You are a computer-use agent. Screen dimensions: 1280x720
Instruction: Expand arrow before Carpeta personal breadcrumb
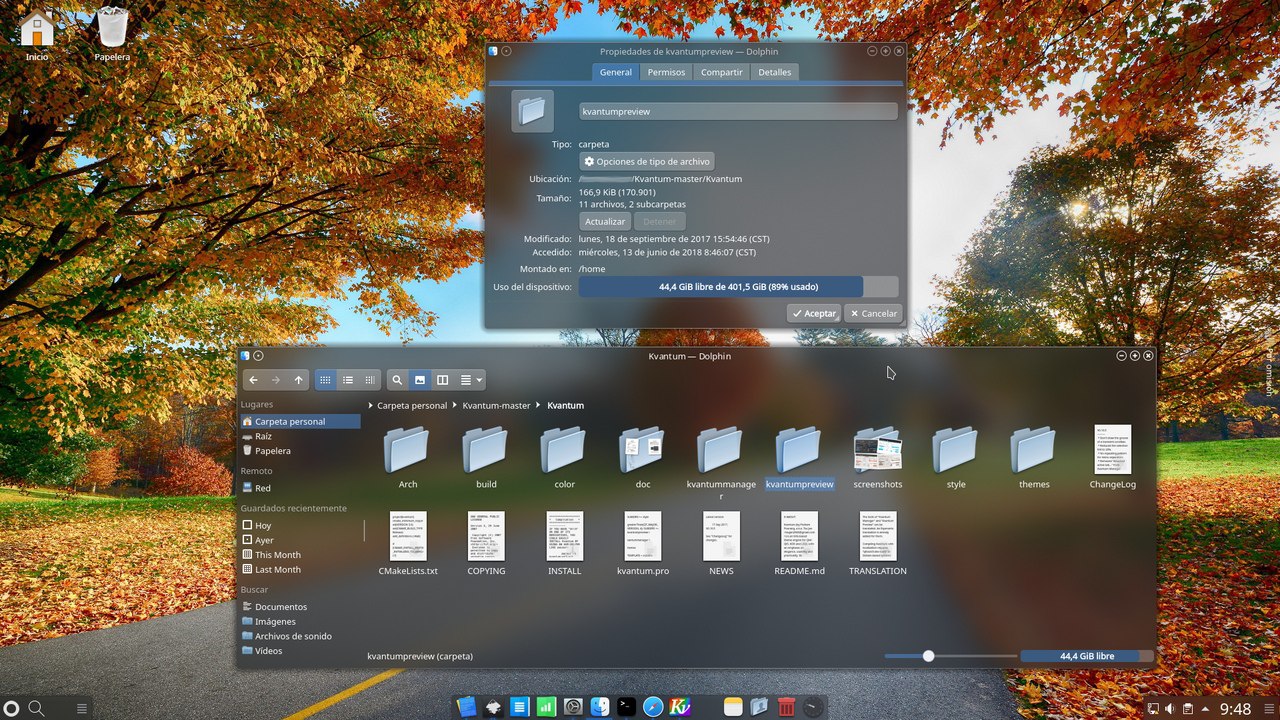click(x=370, y=406)
